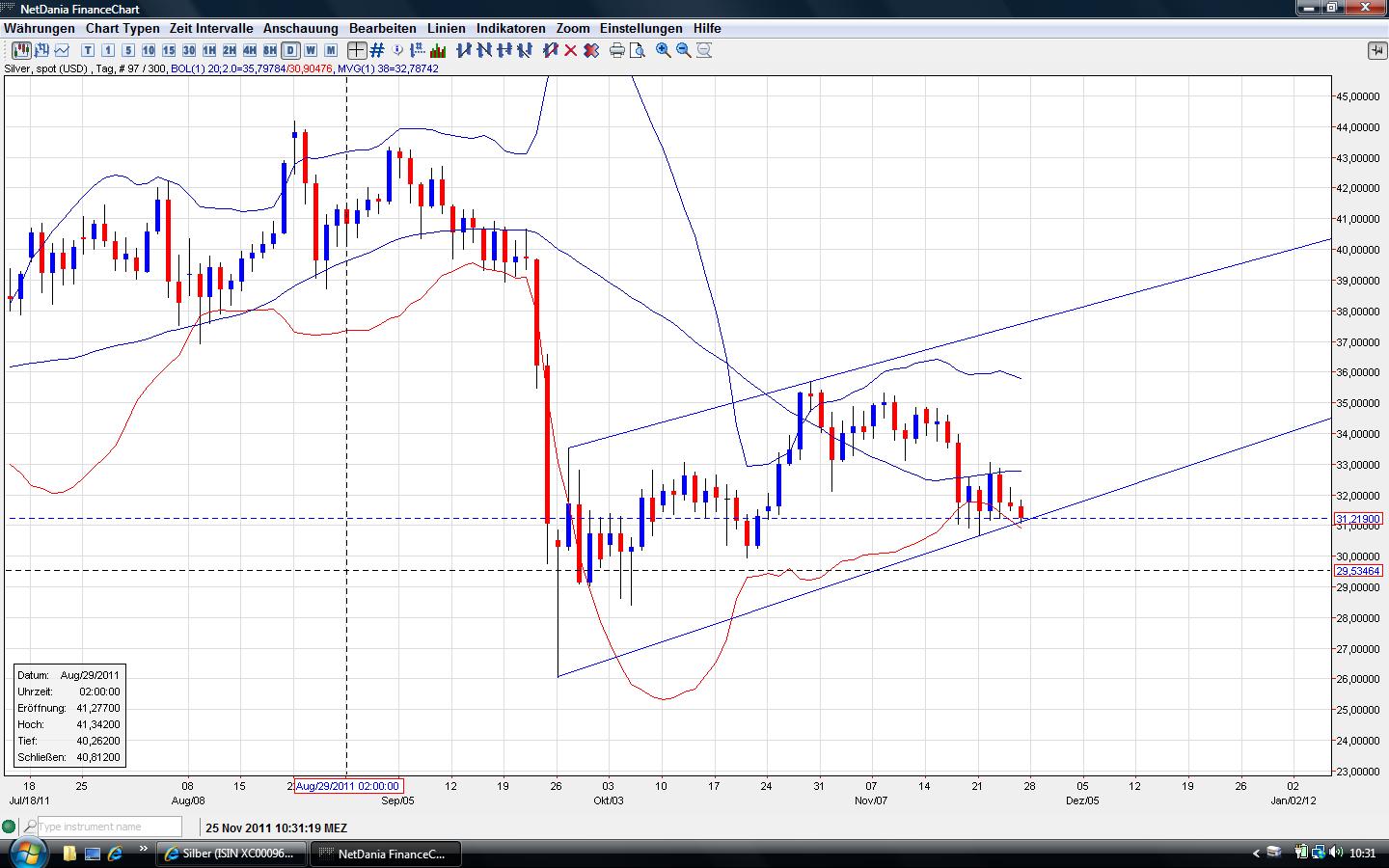Click the instrument search magnifier icon
Screen dimensions: 1389x868
(30, 827)
